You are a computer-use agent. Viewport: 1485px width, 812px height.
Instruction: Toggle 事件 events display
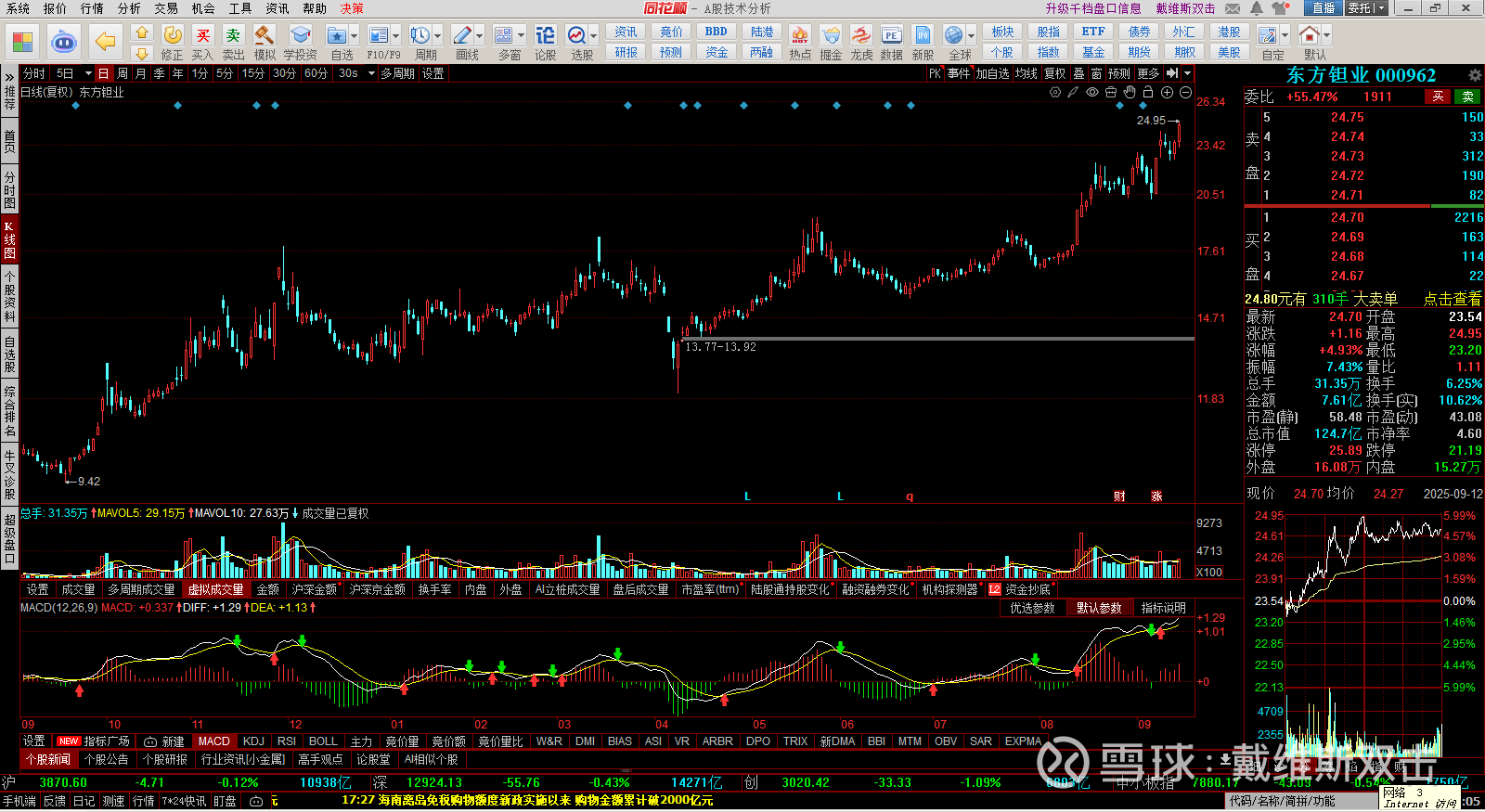959,73
